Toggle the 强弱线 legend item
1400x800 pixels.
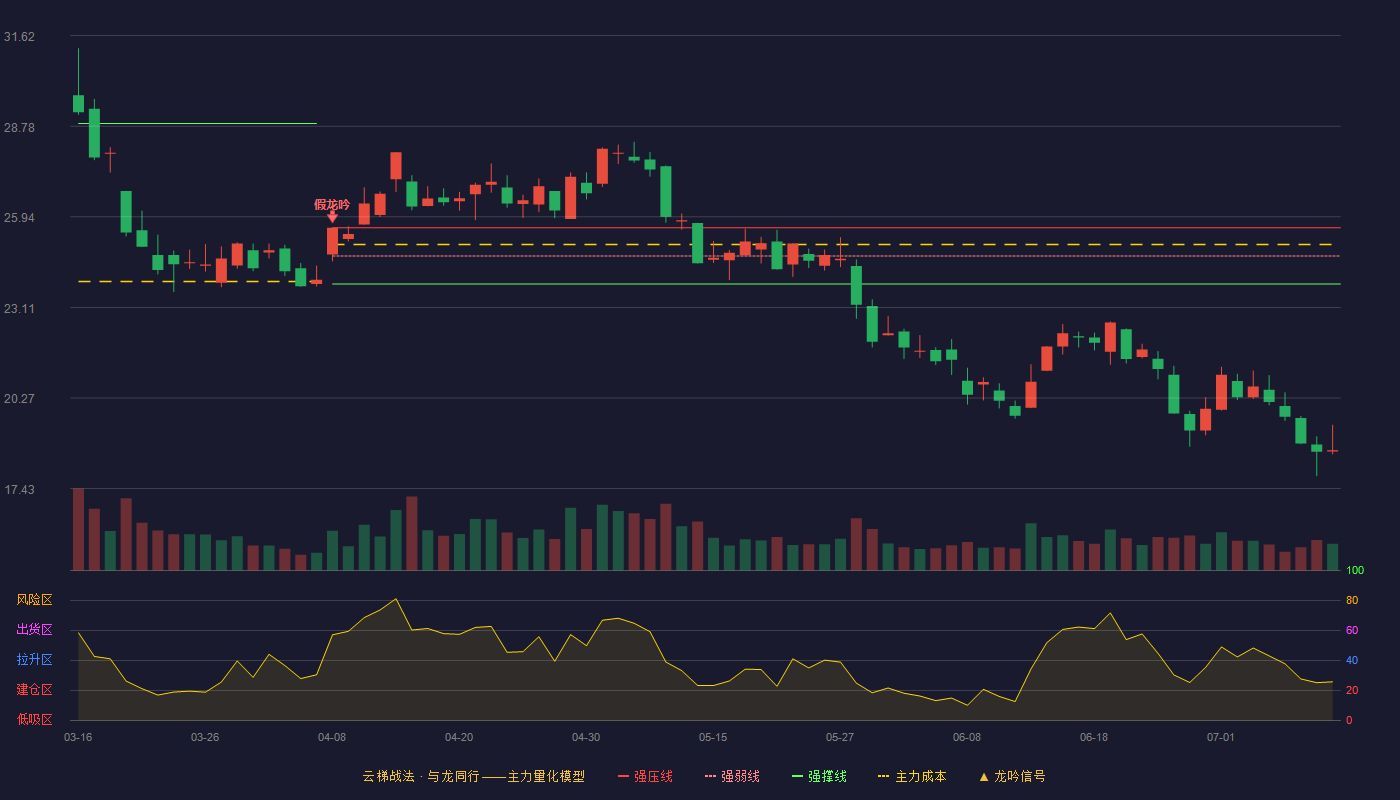pyautogui.click(x=732, y=776)
